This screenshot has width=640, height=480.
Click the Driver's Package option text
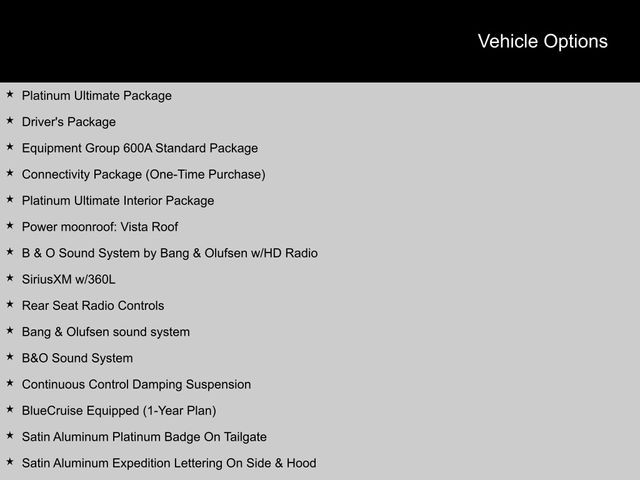pos(68,122)
